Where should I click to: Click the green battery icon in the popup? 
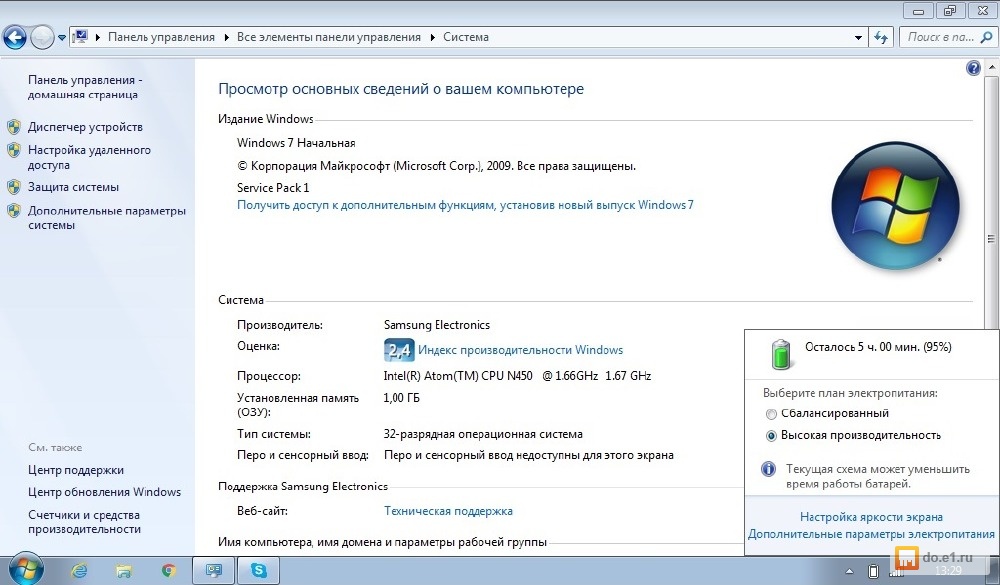(x=781, y=354)
